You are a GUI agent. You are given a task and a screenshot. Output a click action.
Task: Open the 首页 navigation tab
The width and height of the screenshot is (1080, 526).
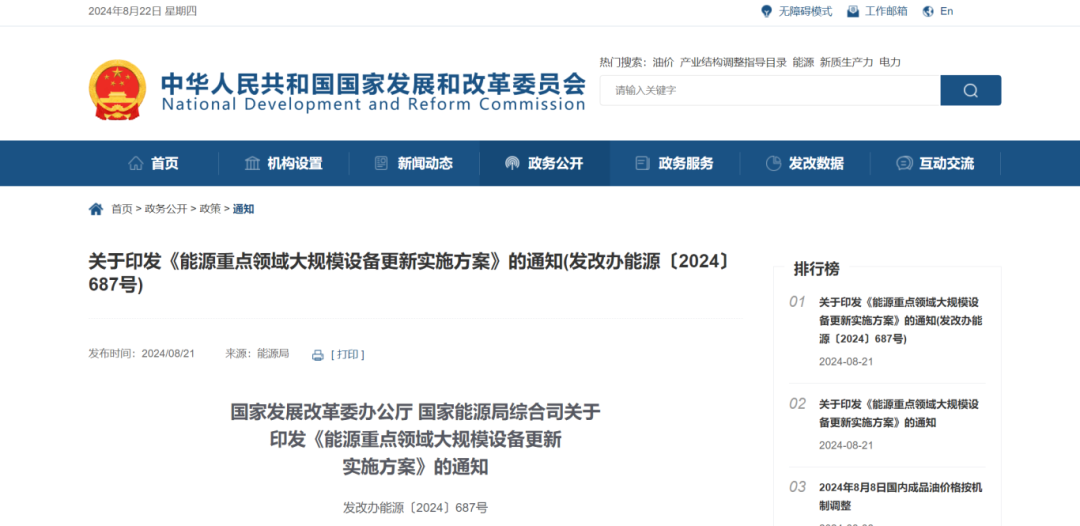pos(154,163)
